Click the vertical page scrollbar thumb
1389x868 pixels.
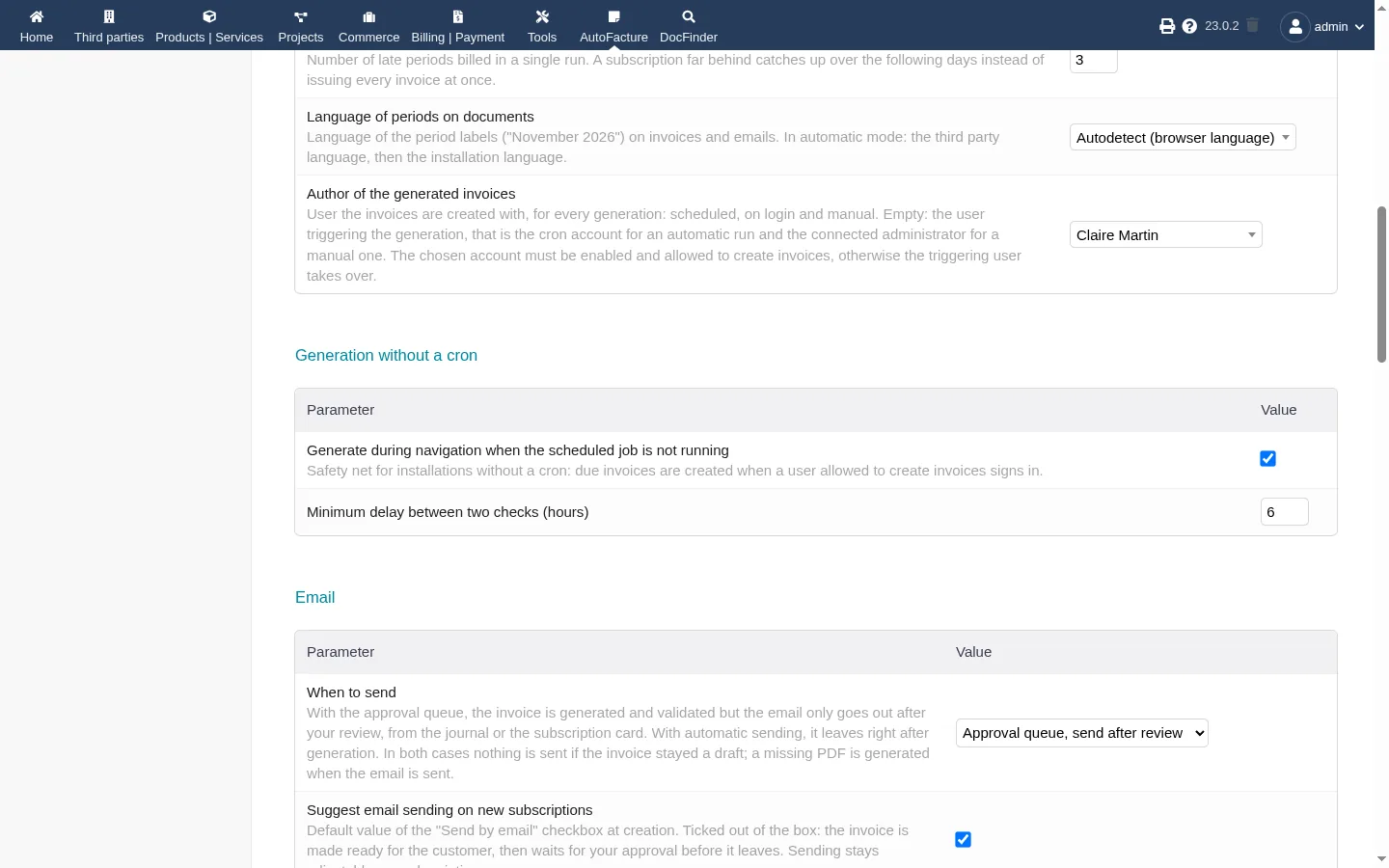[x=1381, y=285]
